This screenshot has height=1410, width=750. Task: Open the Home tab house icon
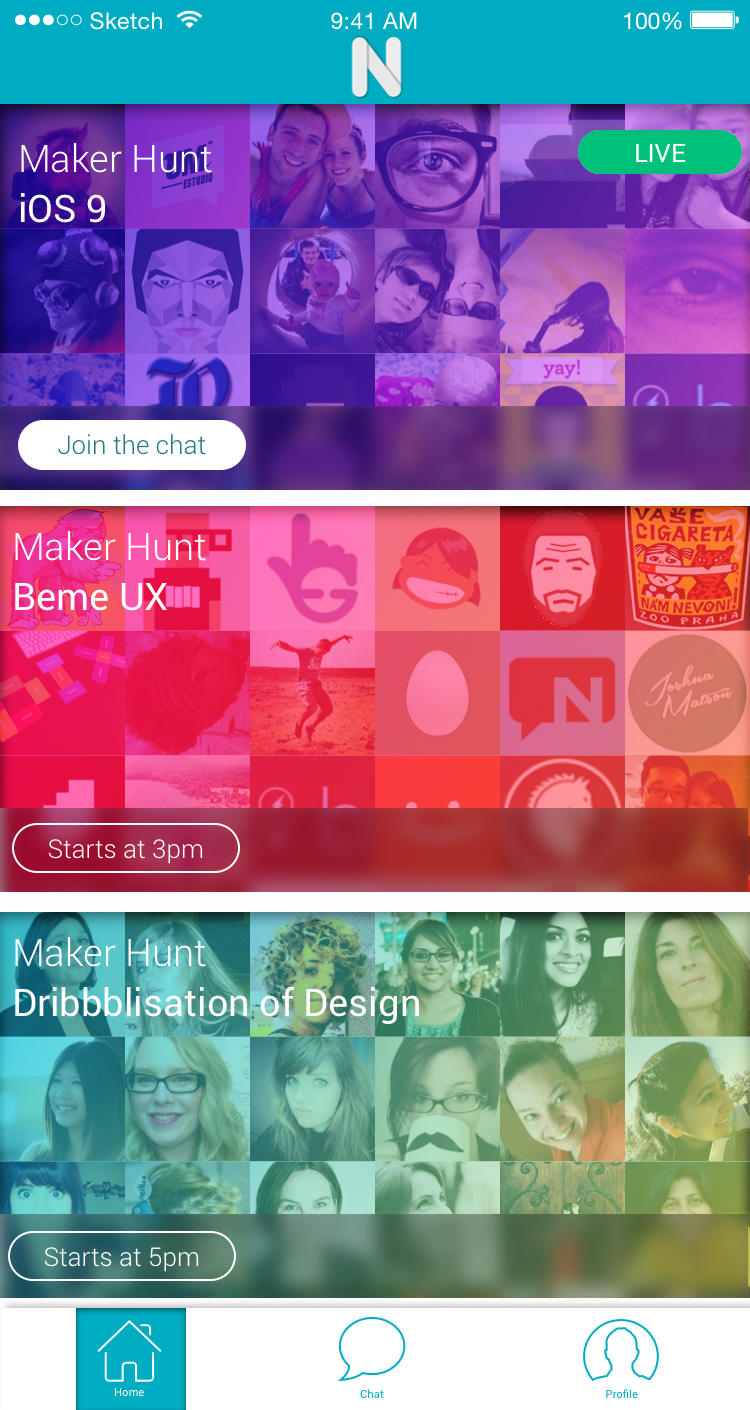(129, 1351)
